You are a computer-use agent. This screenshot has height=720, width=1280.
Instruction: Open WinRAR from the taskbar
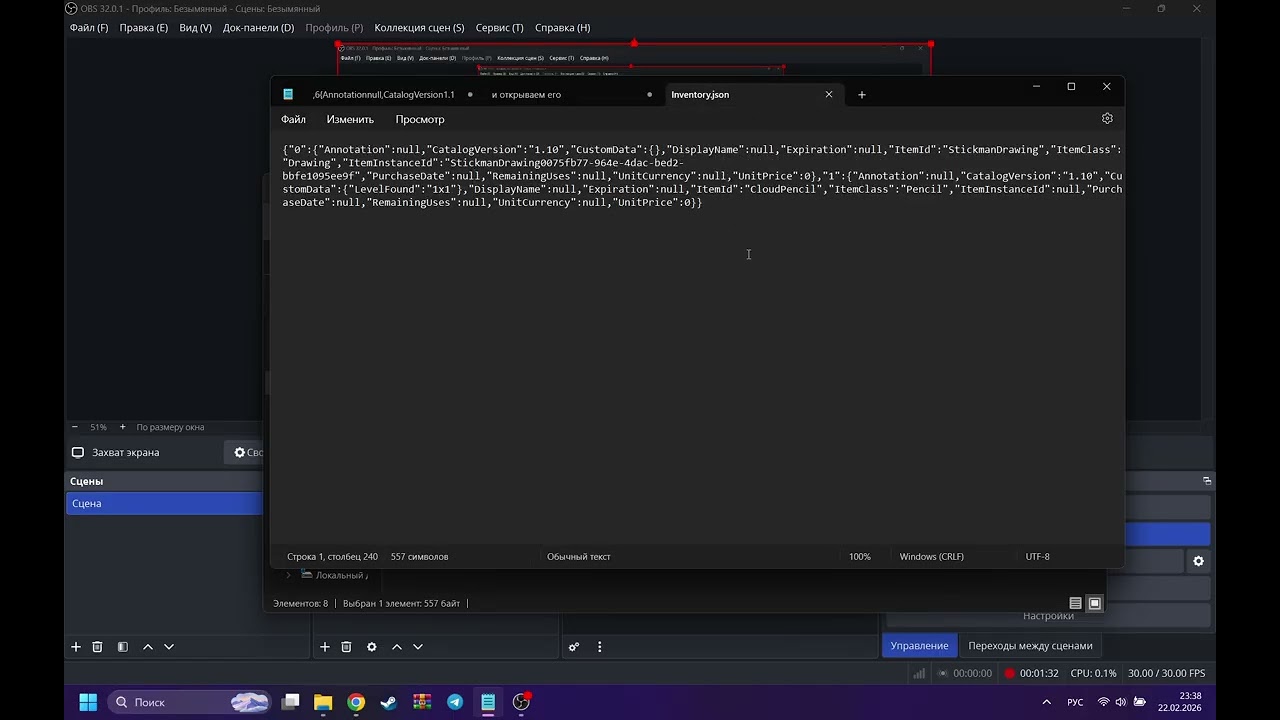coord(422,702)
